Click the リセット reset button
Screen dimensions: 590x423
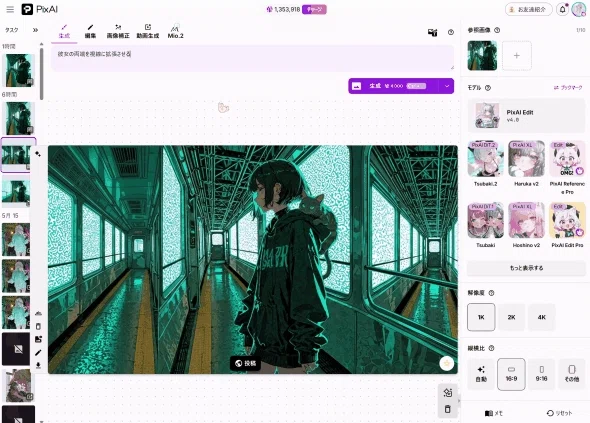559,413
